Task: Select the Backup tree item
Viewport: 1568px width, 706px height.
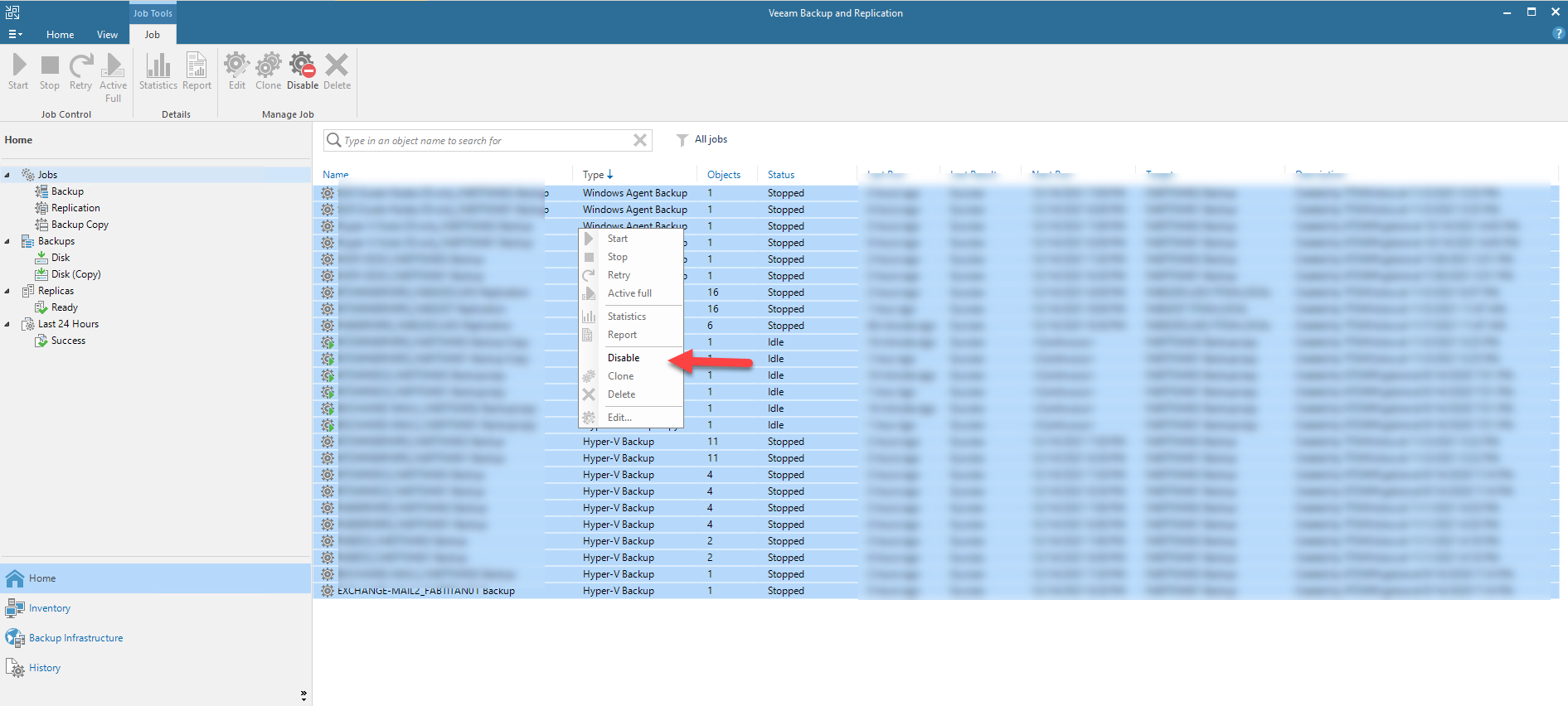Action: (x=67, y=191)
